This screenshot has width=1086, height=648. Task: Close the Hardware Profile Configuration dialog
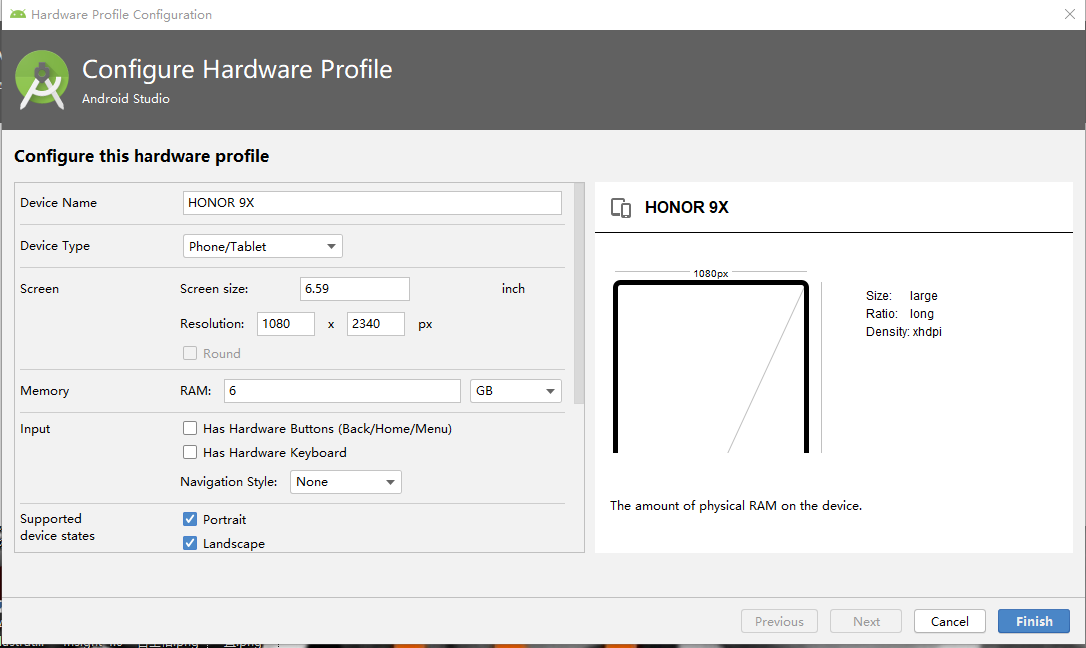(1069, 14)
